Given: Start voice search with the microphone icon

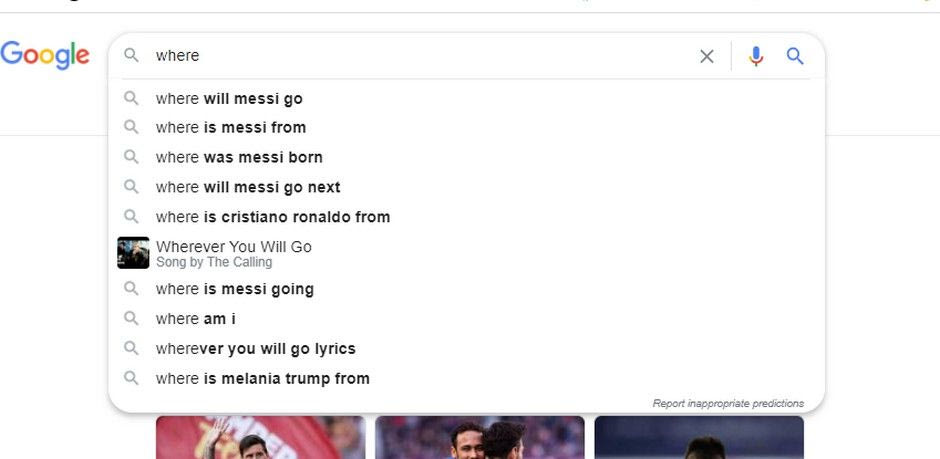Looking at the screenshot, I should click(756, 56).
